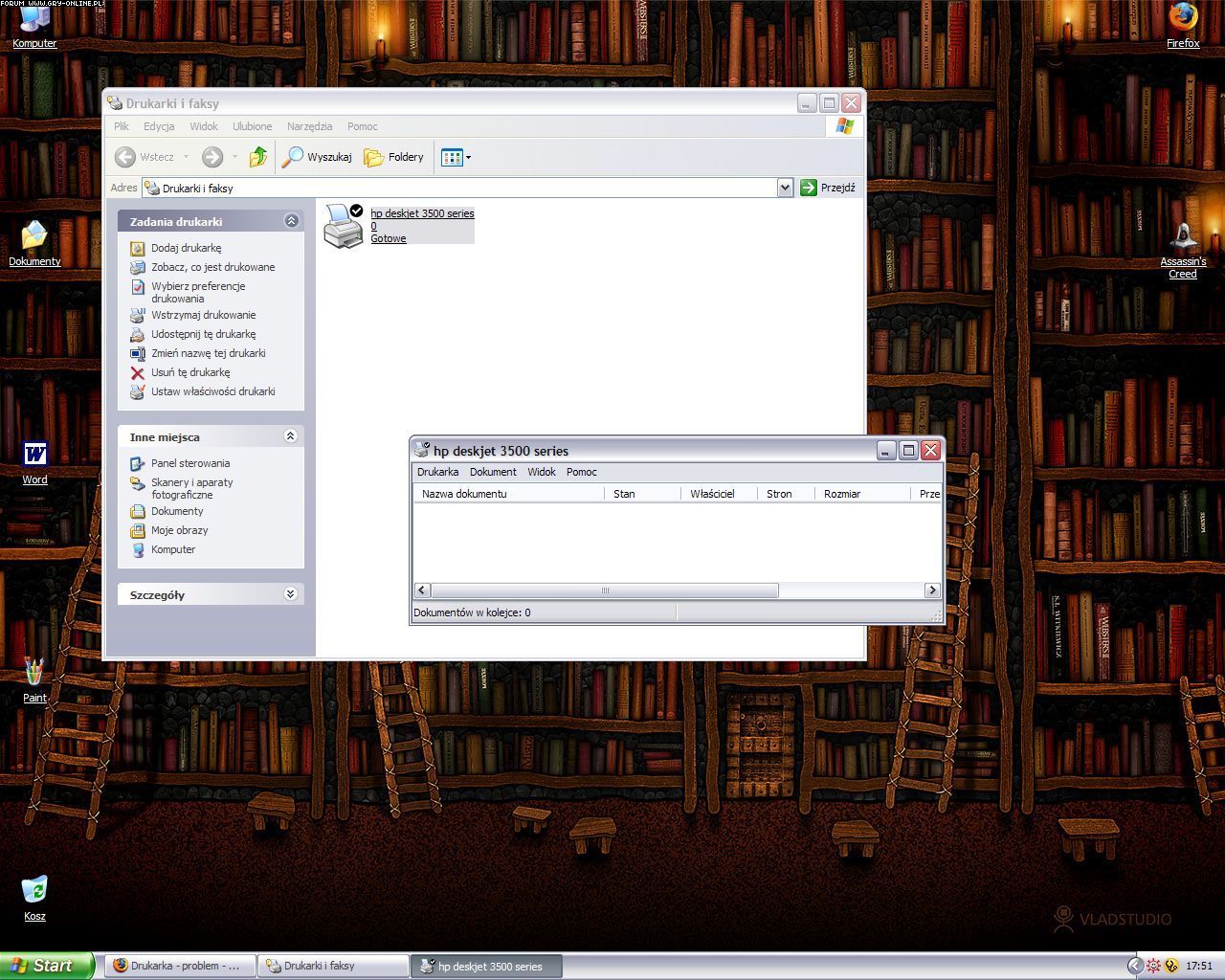This screenshot has height=980, width=1225.
Task: Open the Plik menu
Action: 122,126
